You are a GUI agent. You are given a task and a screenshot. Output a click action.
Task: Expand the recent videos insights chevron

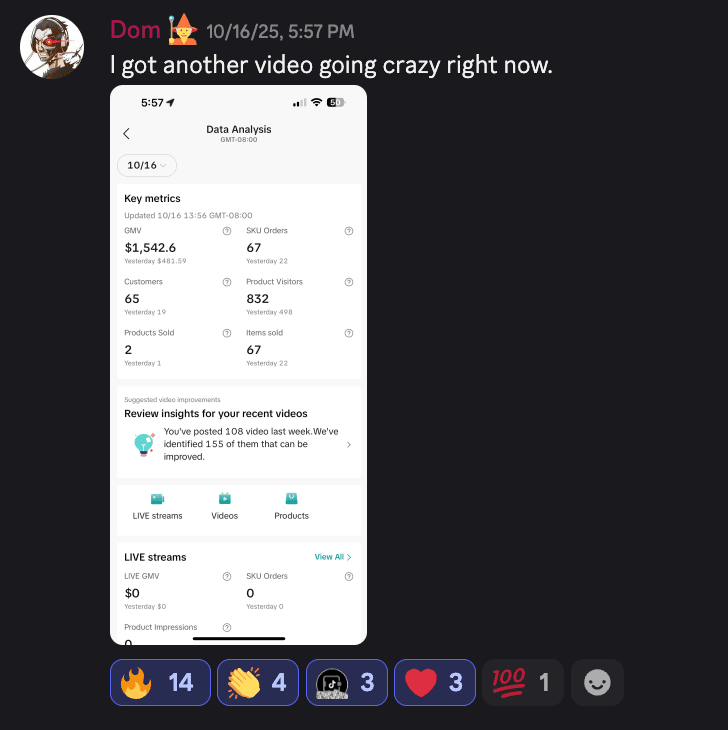coord(349,445)
